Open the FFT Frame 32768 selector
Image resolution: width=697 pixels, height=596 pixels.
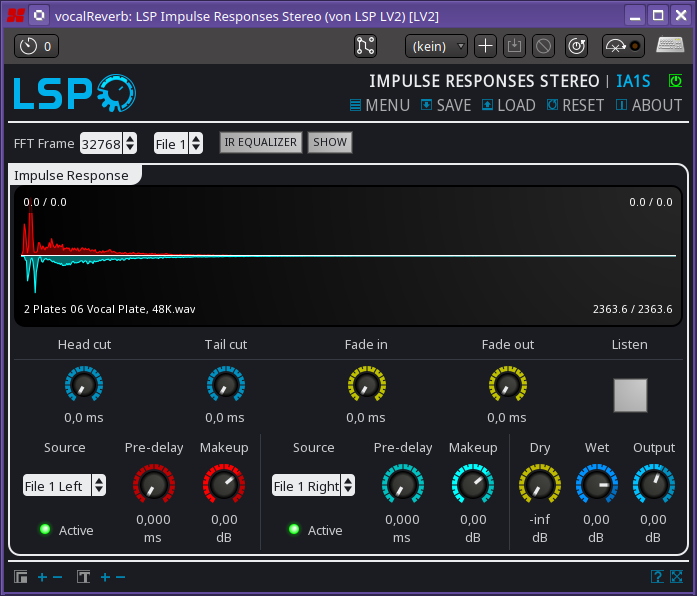[107, 143]
